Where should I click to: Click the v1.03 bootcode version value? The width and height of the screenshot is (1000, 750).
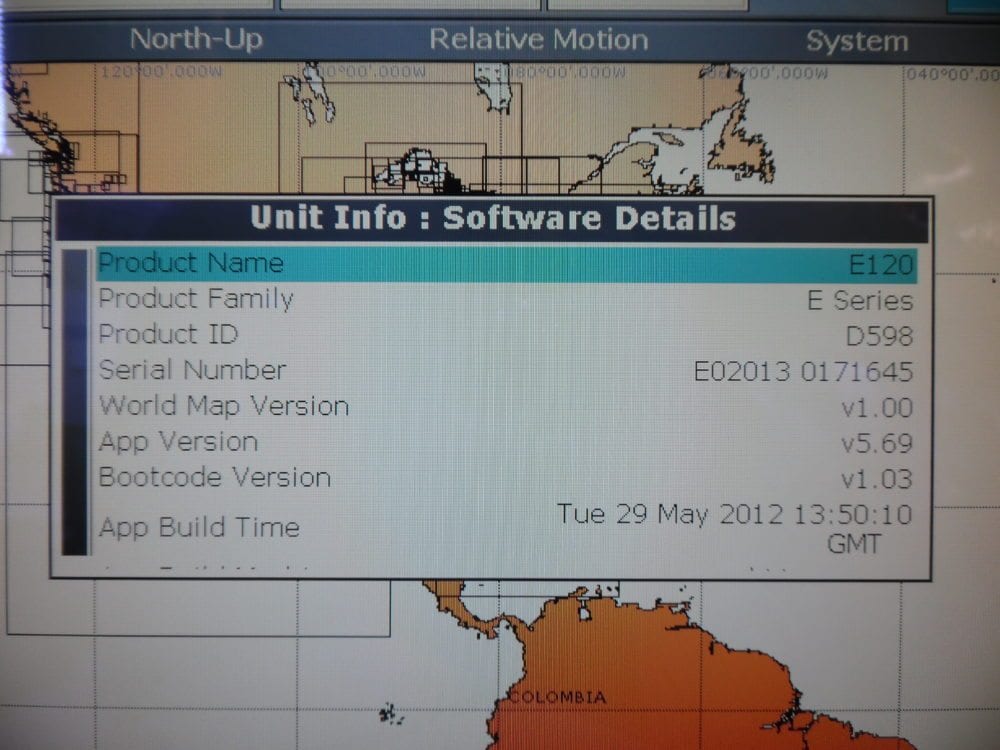click(877, 479)
